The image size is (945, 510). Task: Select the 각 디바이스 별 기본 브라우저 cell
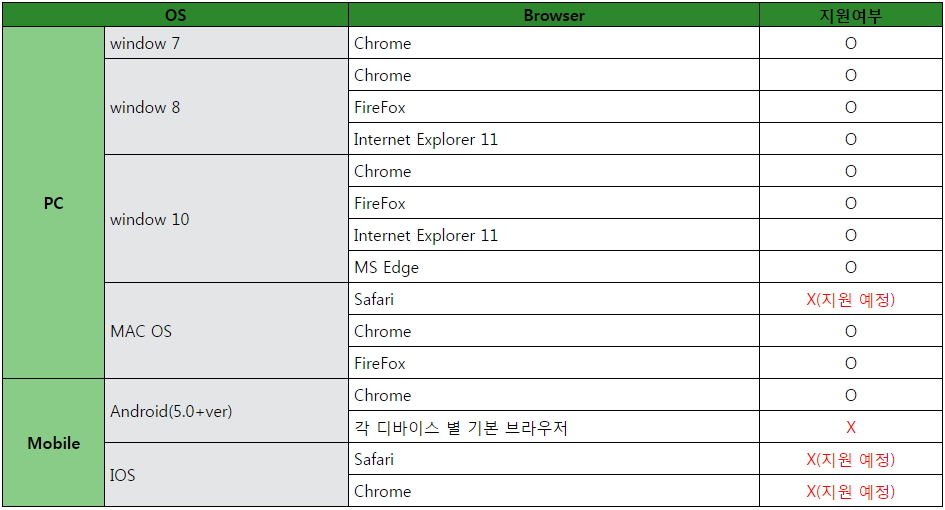(554, 427)
